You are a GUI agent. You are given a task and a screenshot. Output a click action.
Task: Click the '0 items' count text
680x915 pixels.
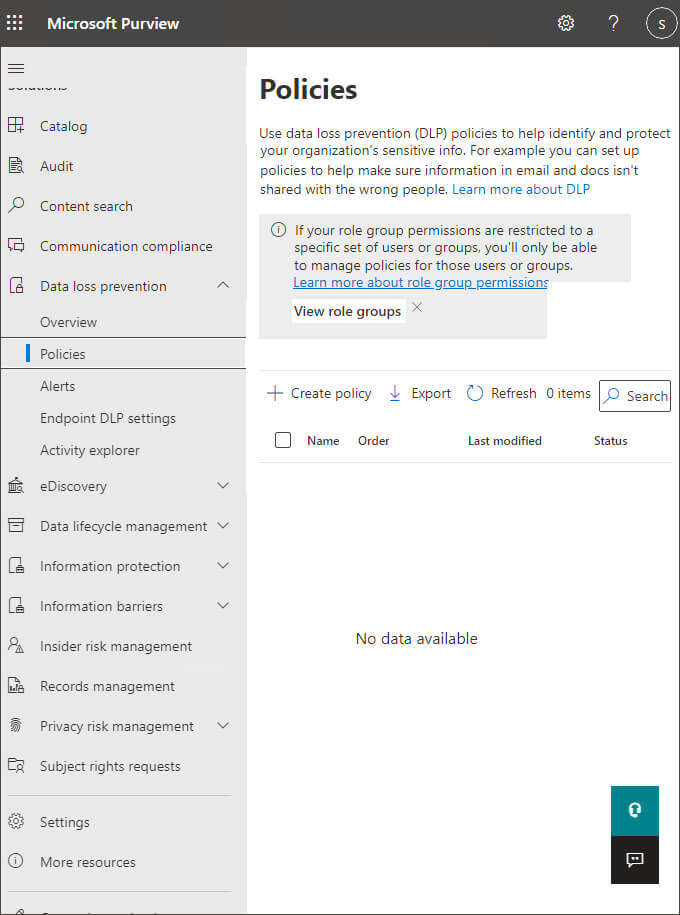[x=569, y=393]
